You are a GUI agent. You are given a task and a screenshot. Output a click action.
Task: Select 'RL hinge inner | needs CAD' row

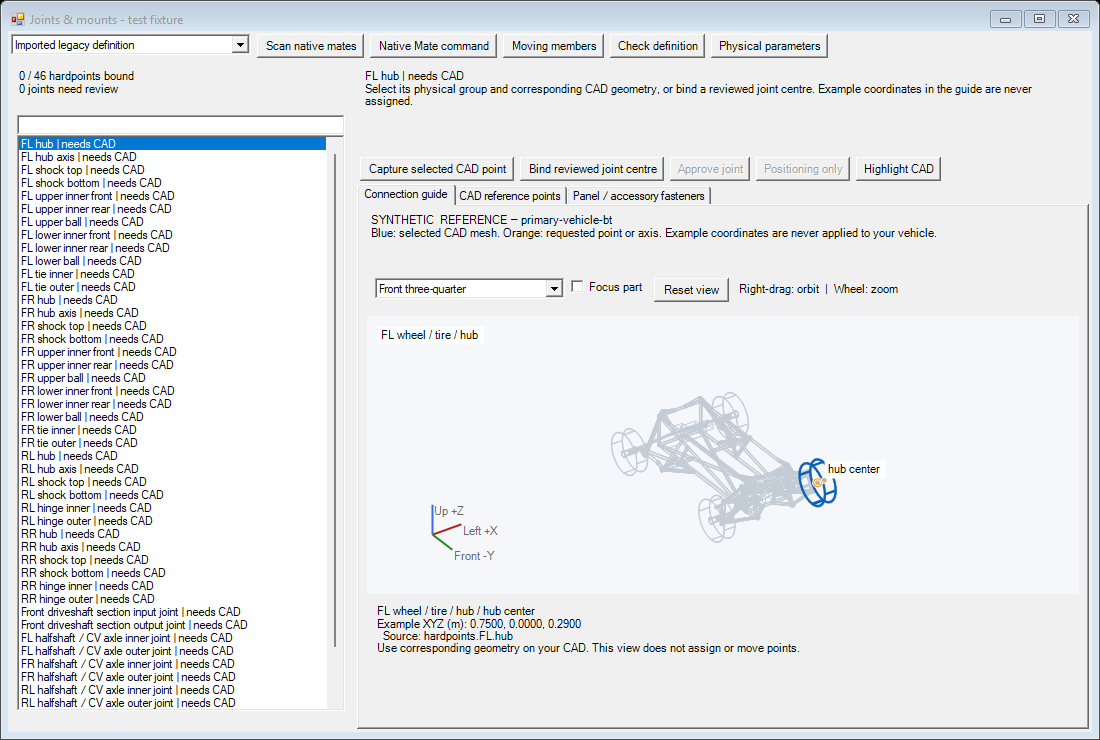pos(172,508)
